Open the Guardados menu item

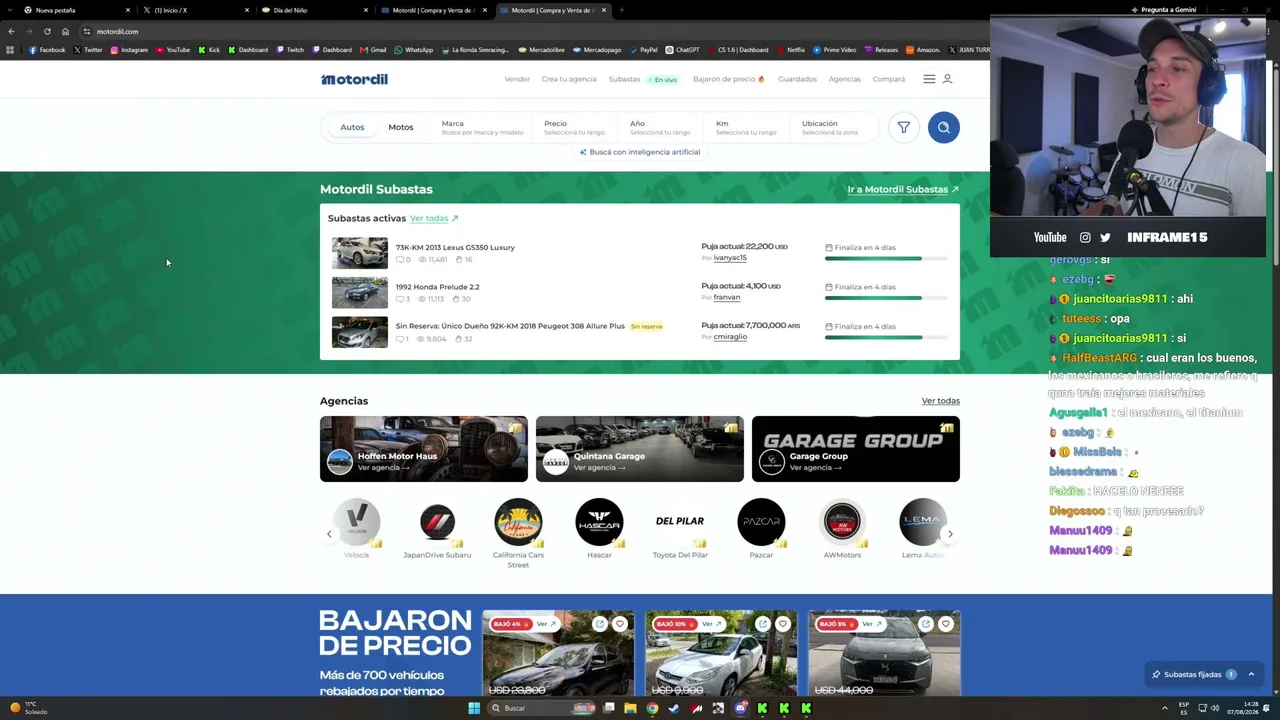click(797, 79)
